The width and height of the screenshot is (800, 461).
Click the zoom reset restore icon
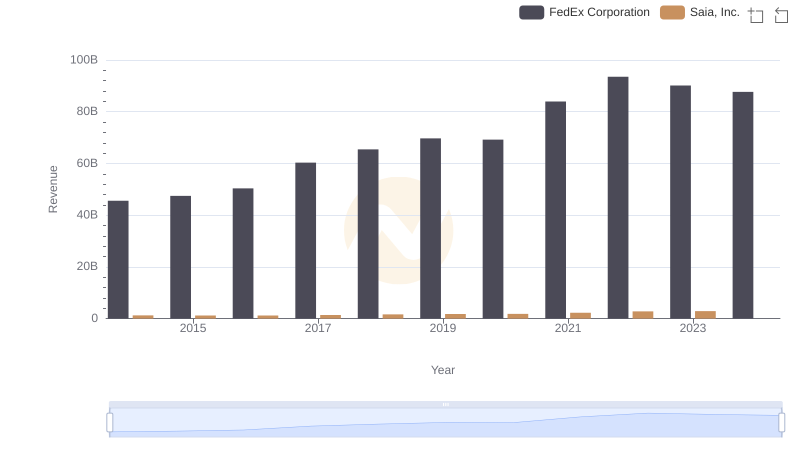click(781, 15)
